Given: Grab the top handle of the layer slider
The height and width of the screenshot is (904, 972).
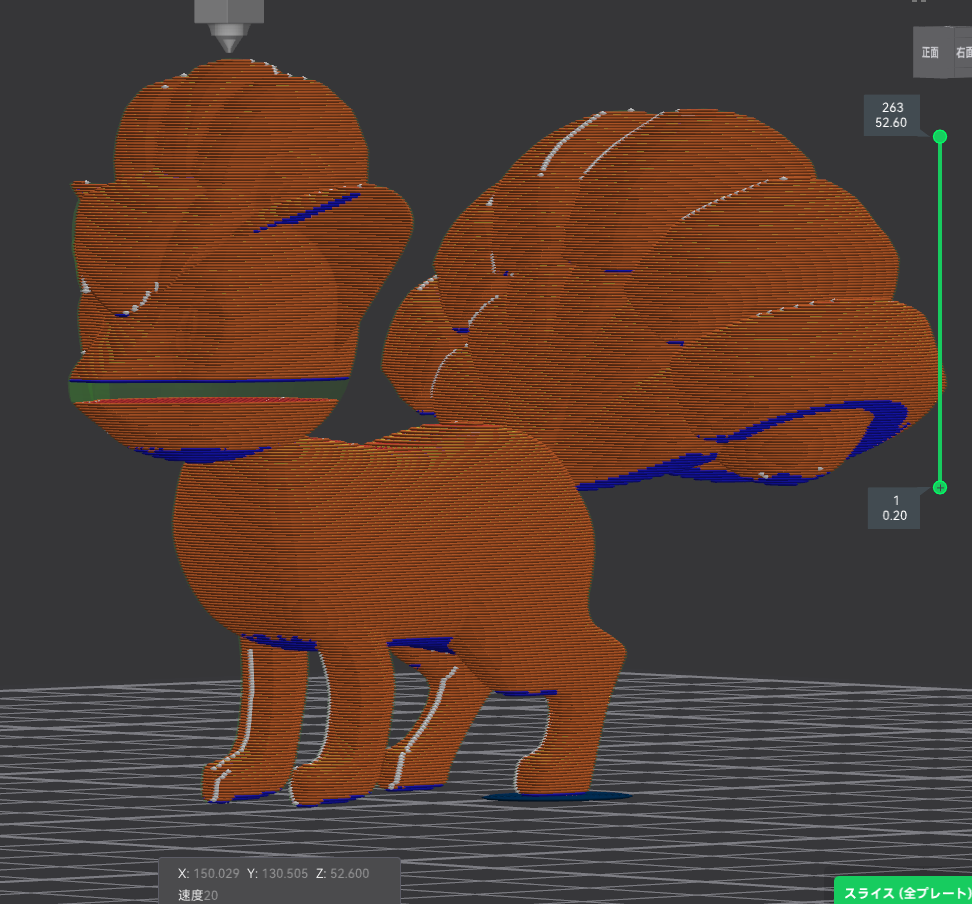Looking at the screenshot, I should (940, 136).
